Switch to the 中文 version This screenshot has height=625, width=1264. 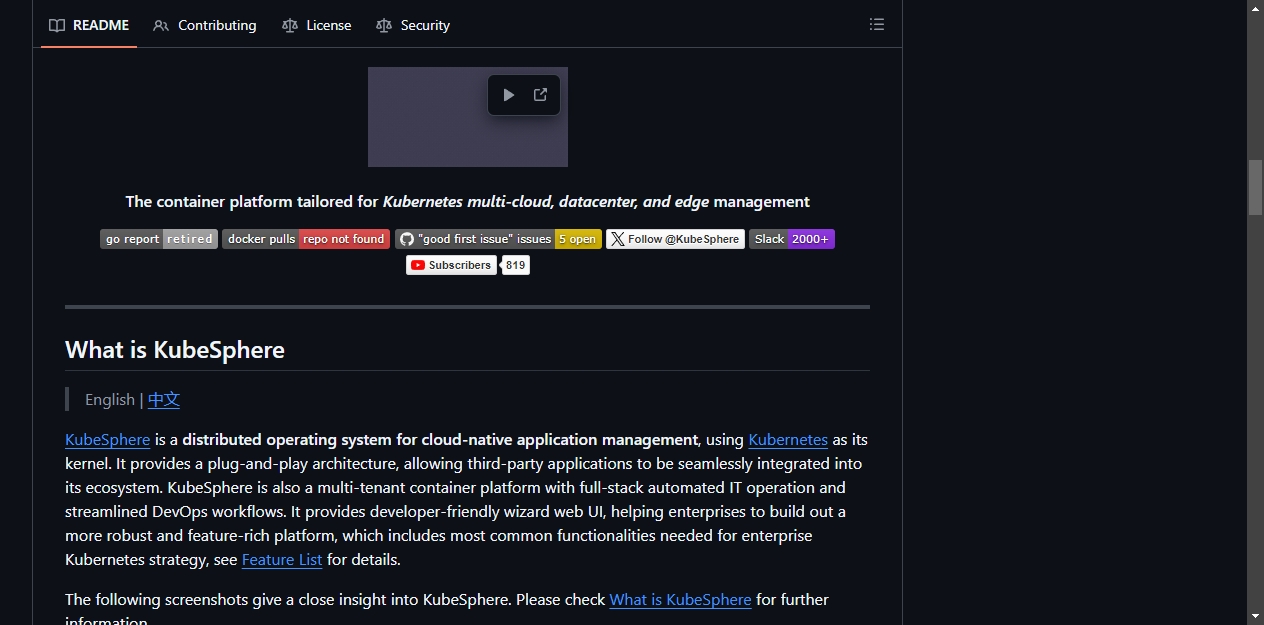(x=164, y=399)
